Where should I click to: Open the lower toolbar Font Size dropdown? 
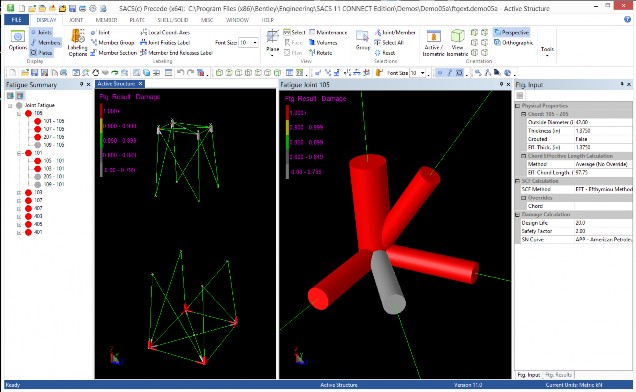[422, 73]
